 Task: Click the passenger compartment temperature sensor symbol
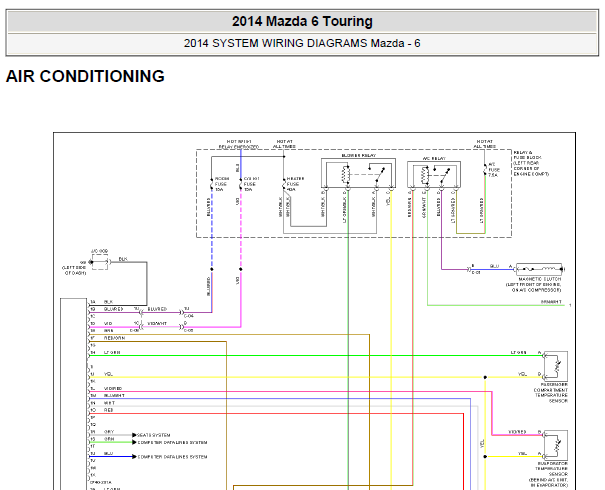click(556, 365)
